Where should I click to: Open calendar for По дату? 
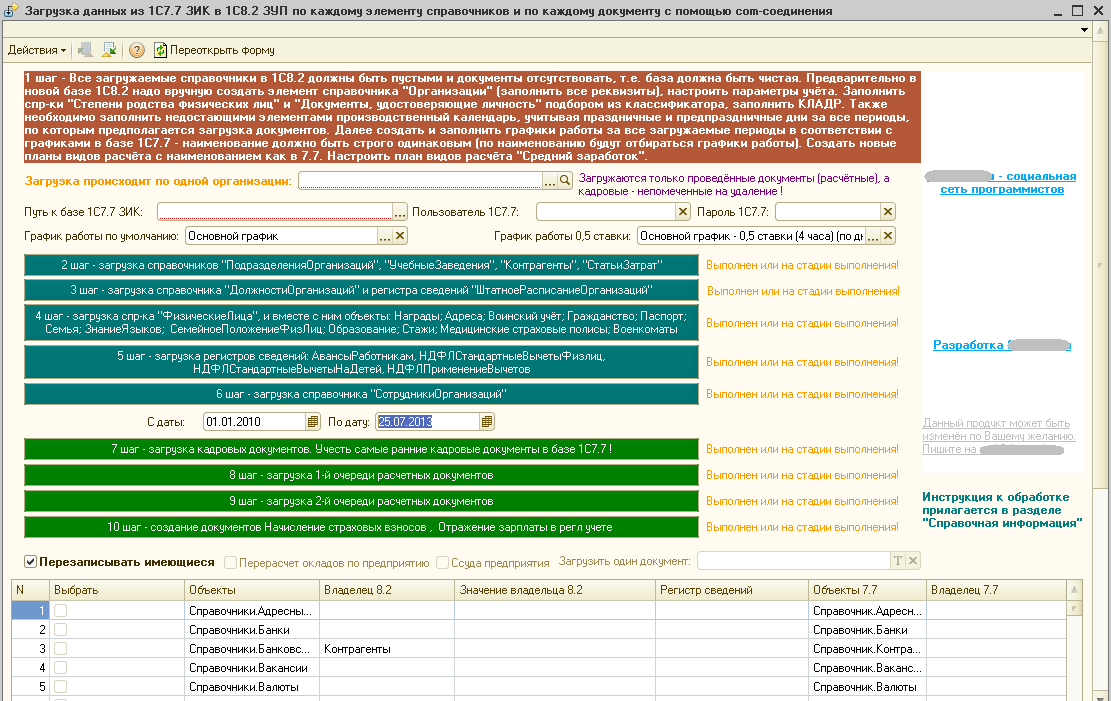[486, 422]
